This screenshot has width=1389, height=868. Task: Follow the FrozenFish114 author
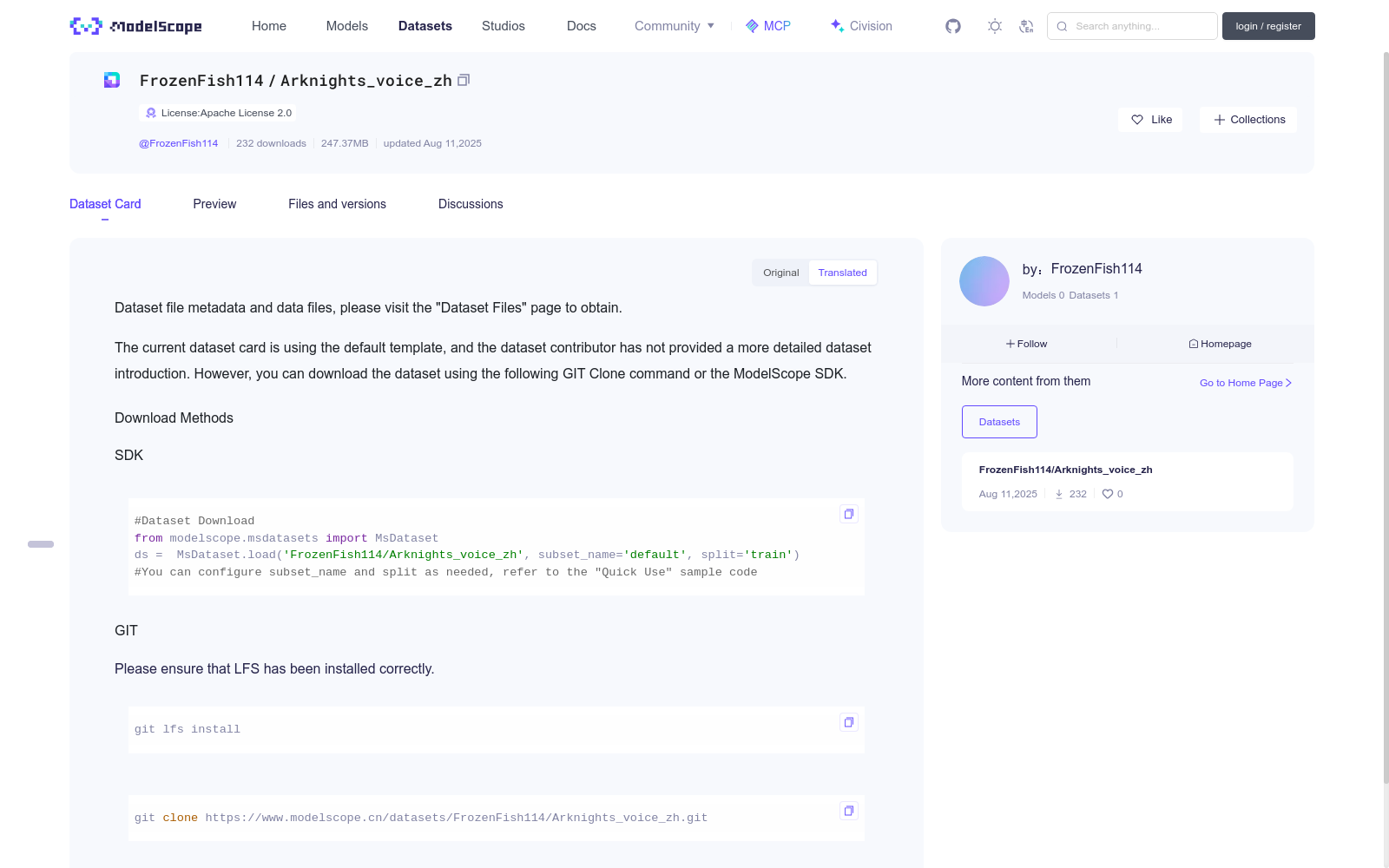(1027, 344)
